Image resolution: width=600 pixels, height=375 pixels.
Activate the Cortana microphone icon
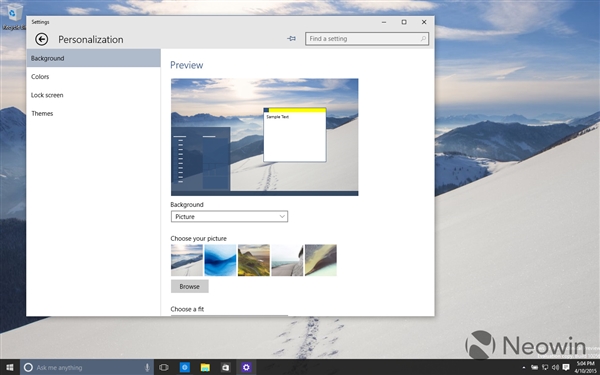(x=147, y=367)
